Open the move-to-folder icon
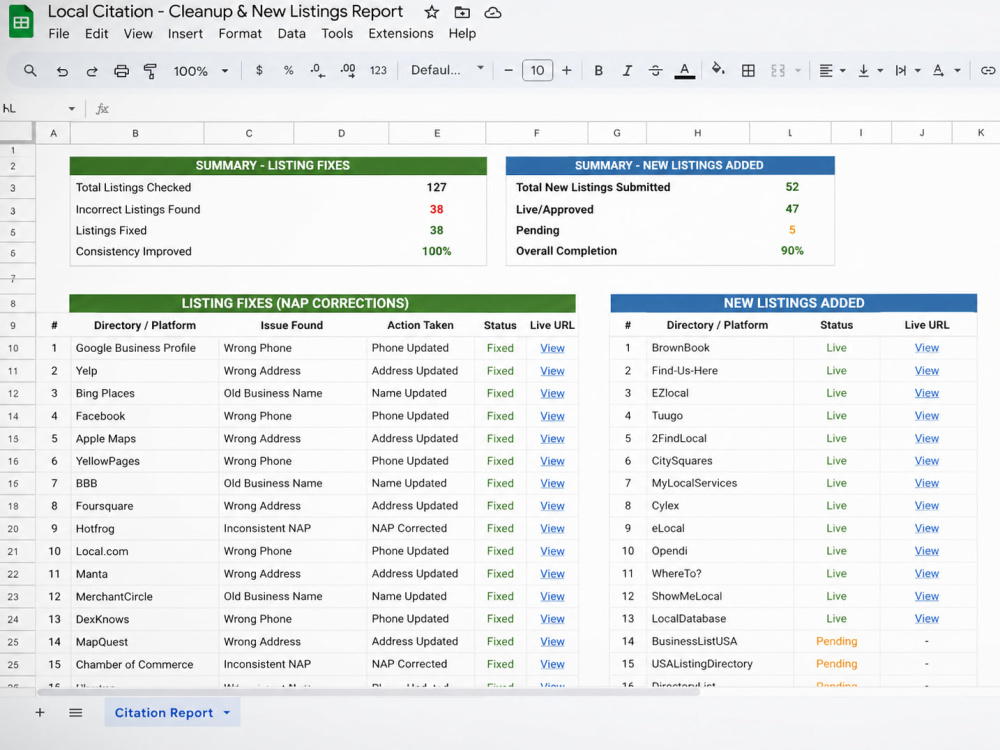1000x750 pixels. click(462, 12)
